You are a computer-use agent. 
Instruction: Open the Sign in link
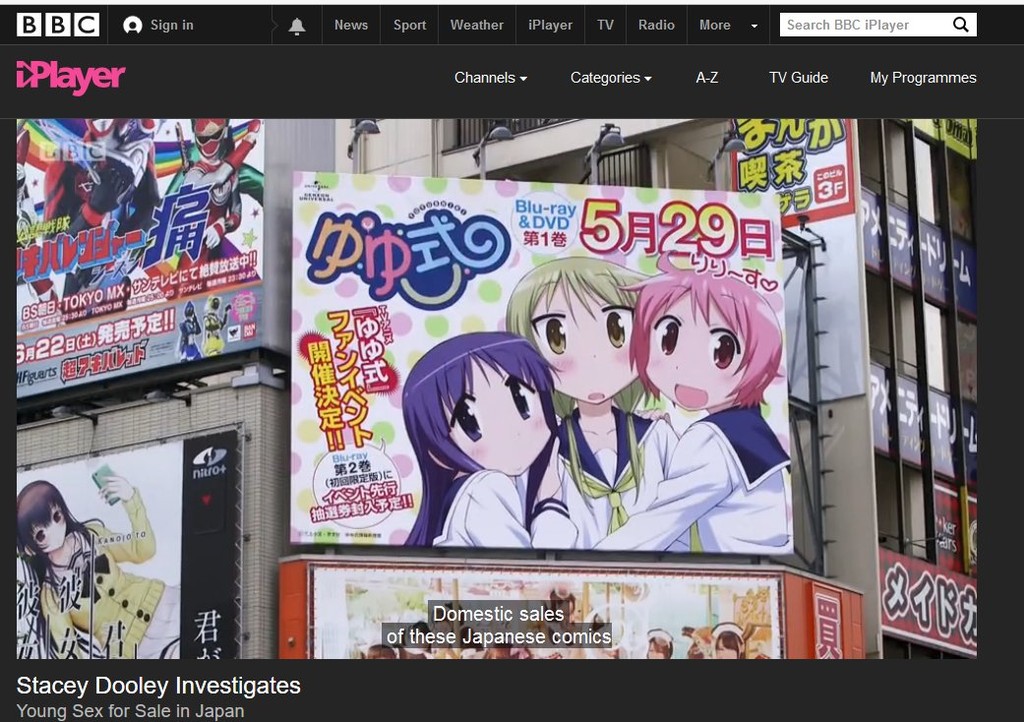coord(172,25)
